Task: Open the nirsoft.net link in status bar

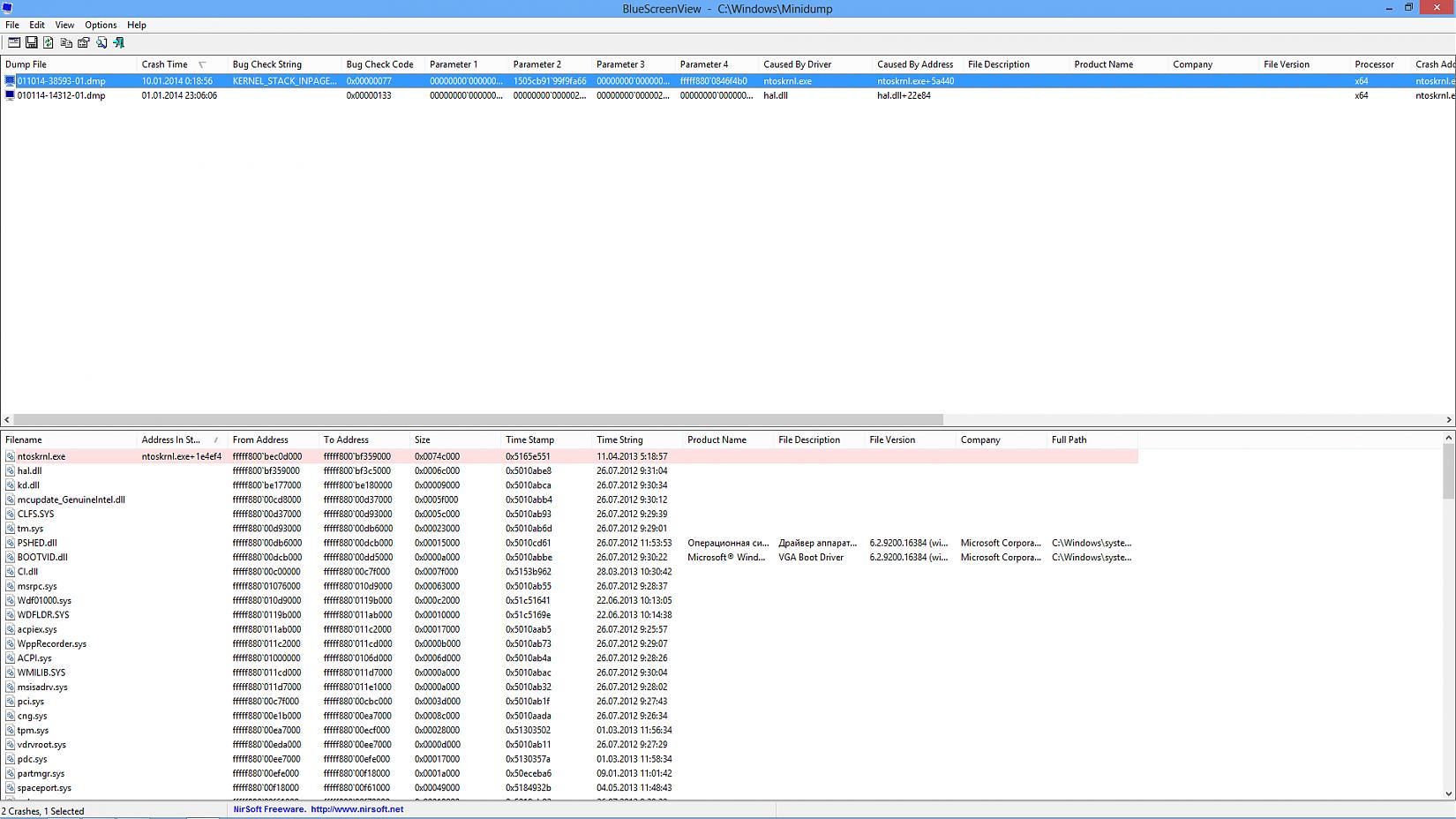Action: pyautogui.click(x=356, y=809)
